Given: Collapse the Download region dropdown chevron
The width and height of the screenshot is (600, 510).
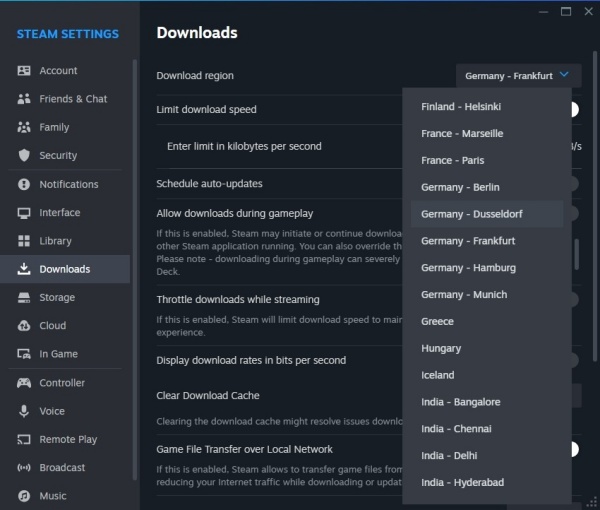Looking at the screenshot, I should tap(564, 75).
